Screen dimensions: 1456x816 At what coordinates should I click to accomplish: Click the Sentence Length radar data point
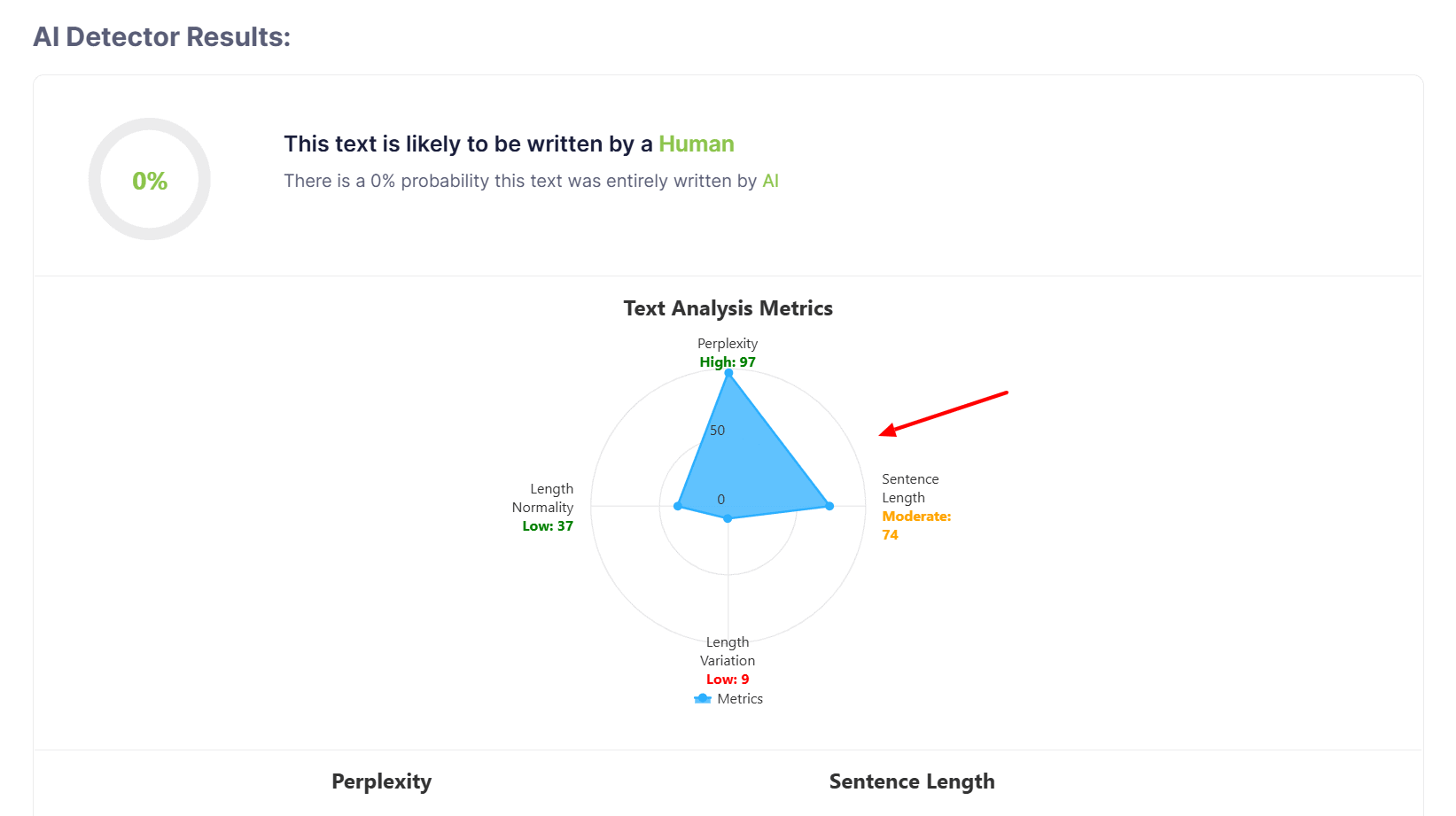coord(829,506)
